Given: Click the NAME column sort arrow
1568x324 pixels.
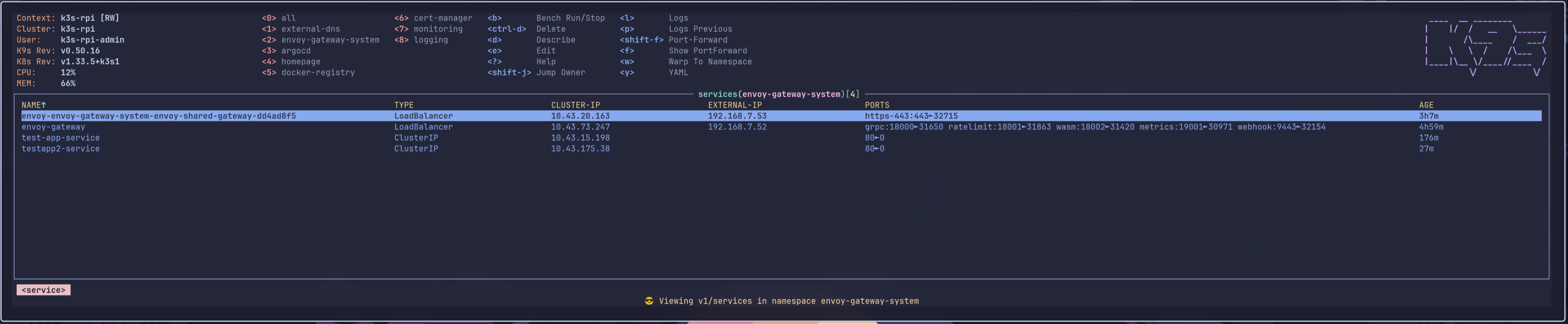Looking at the screenshot, I should click(x=44, y=105).
